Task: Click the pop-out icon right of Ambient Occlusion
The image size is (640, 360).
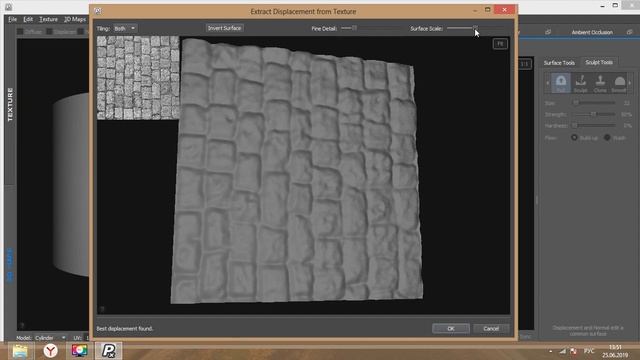Action: coord(629,32)
